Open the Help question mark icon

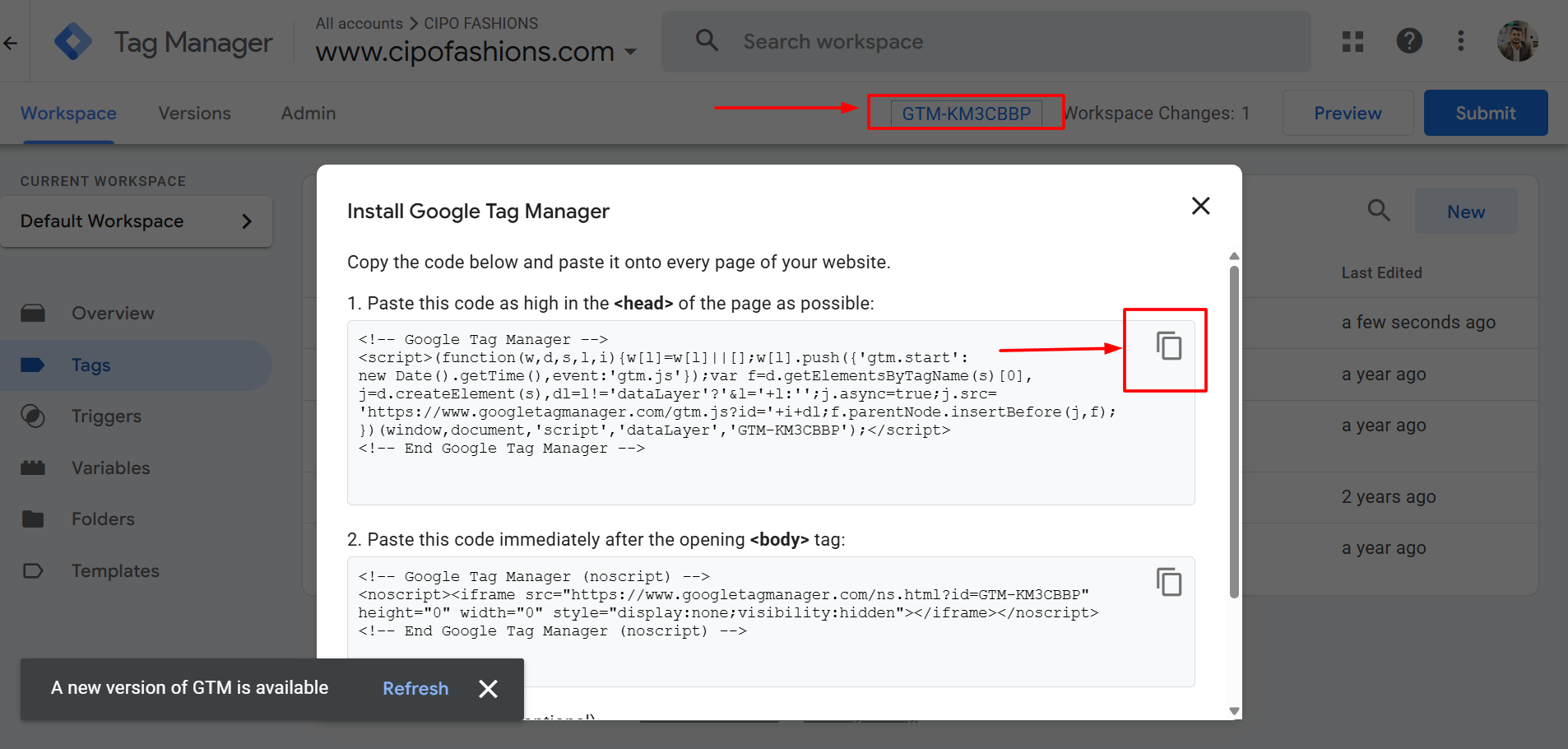1409,41
